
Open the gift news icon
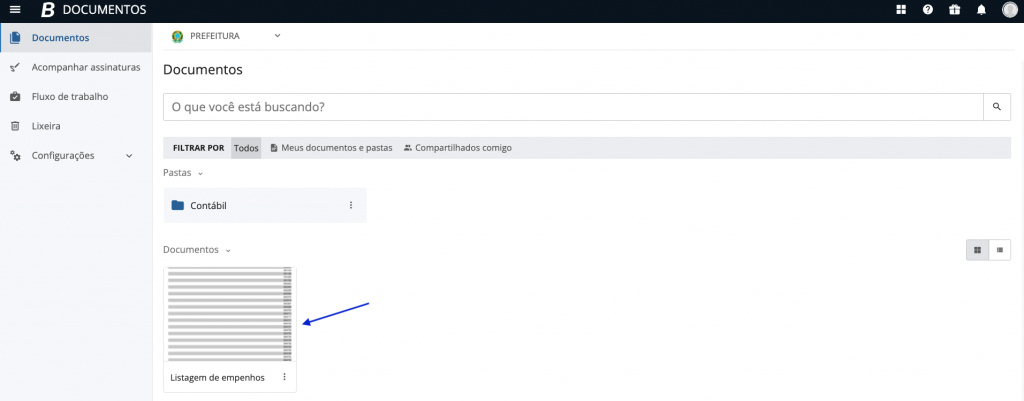coord(954,10)
